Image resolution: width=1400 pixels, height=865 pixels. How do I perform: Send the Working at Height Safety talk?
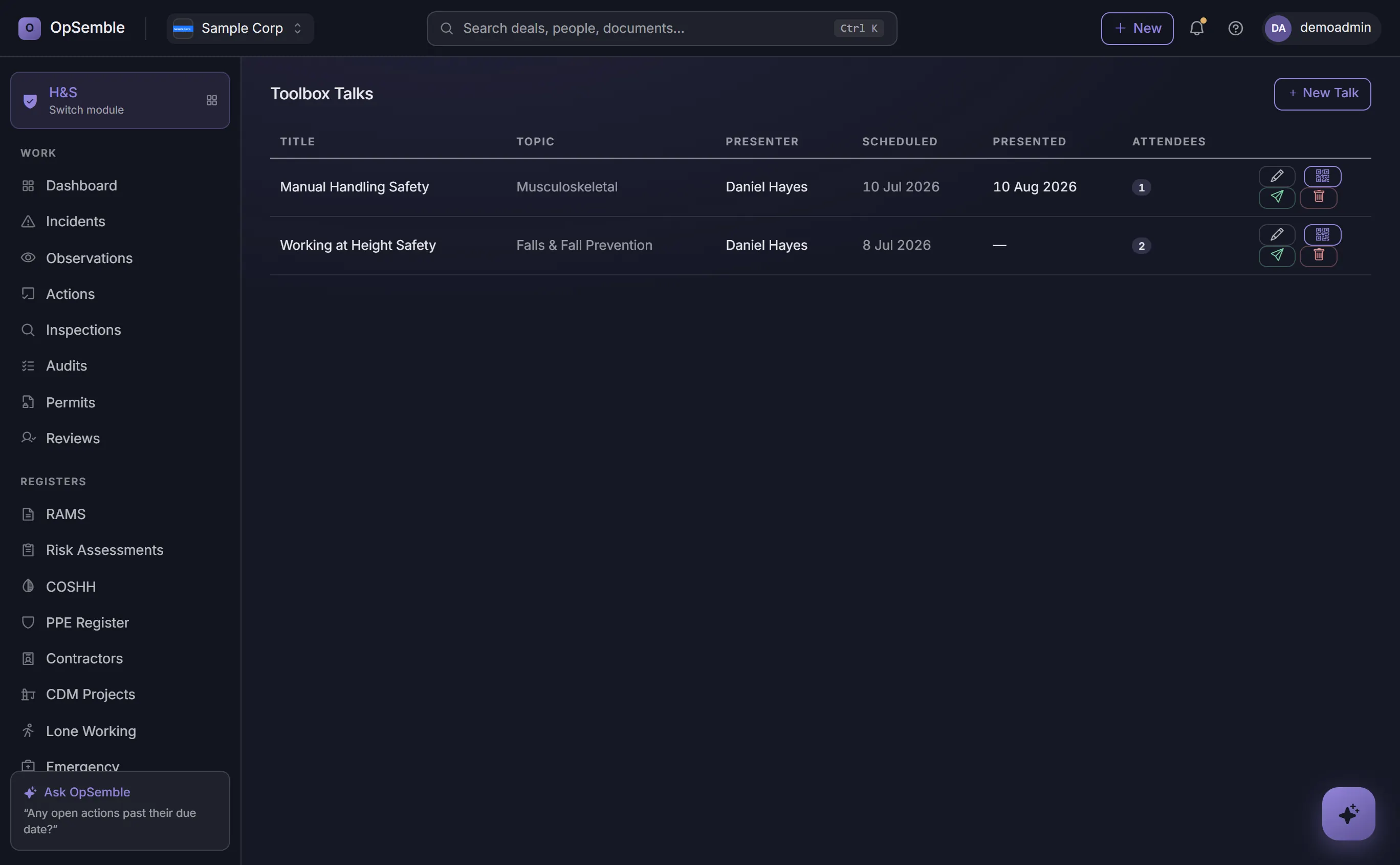(1277, 256)
